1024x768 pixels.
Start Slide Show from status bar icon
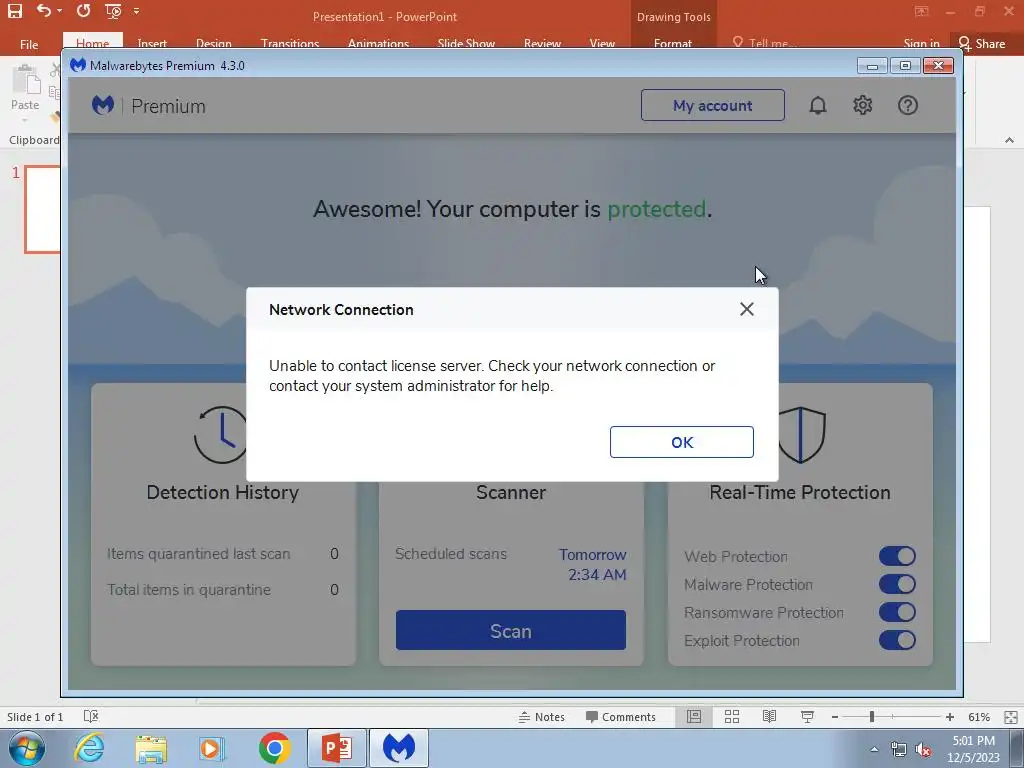click(807, 716)
